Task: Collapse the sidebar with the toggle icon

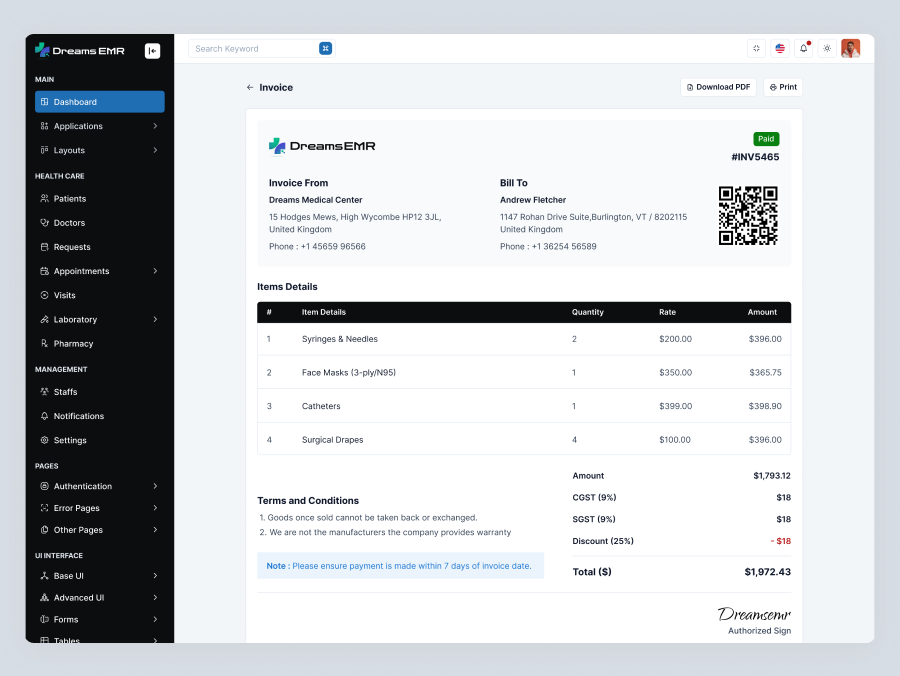Action: (152, 51)
